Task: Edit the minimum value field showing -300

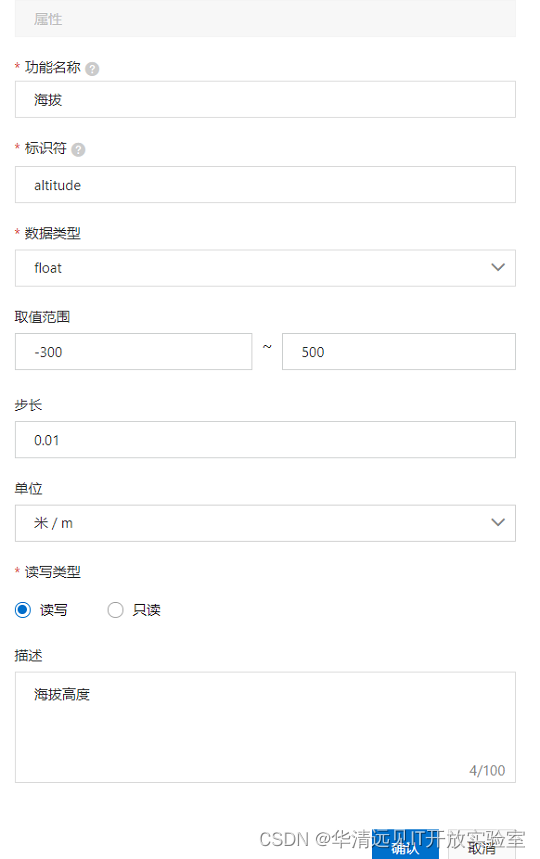Action: (x=133, y=352)
